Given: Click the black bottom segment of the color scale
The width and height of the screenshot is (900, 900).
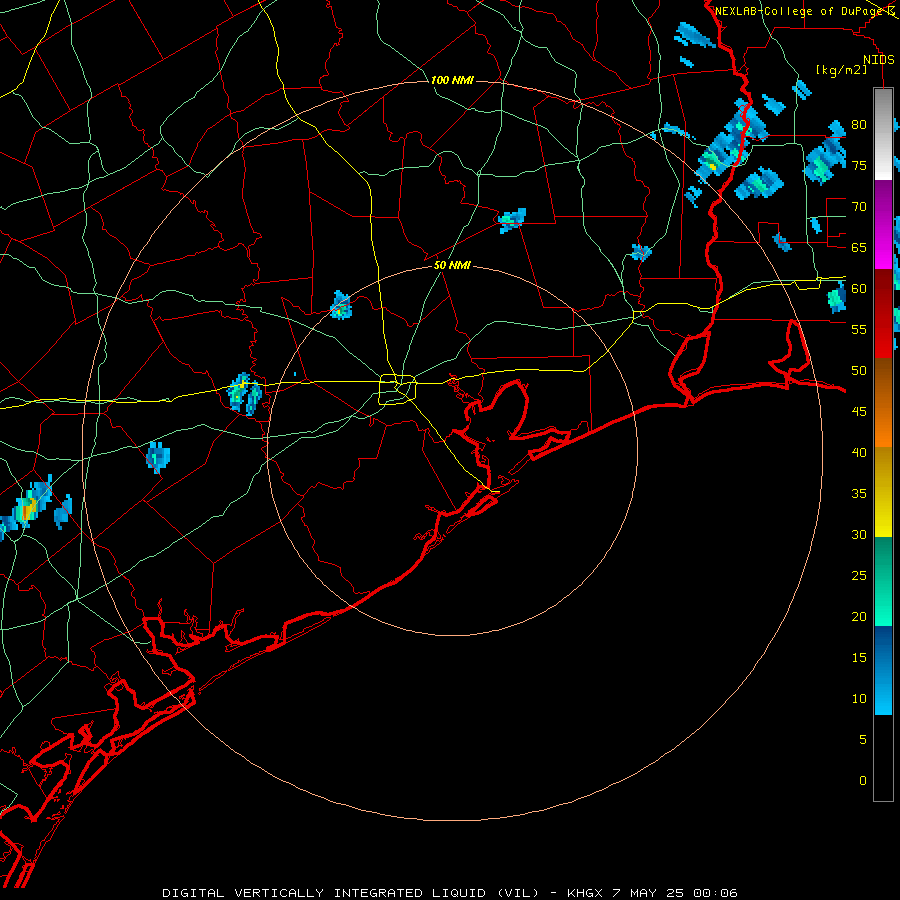Looking at the screenshot, I should coord(883,758).
